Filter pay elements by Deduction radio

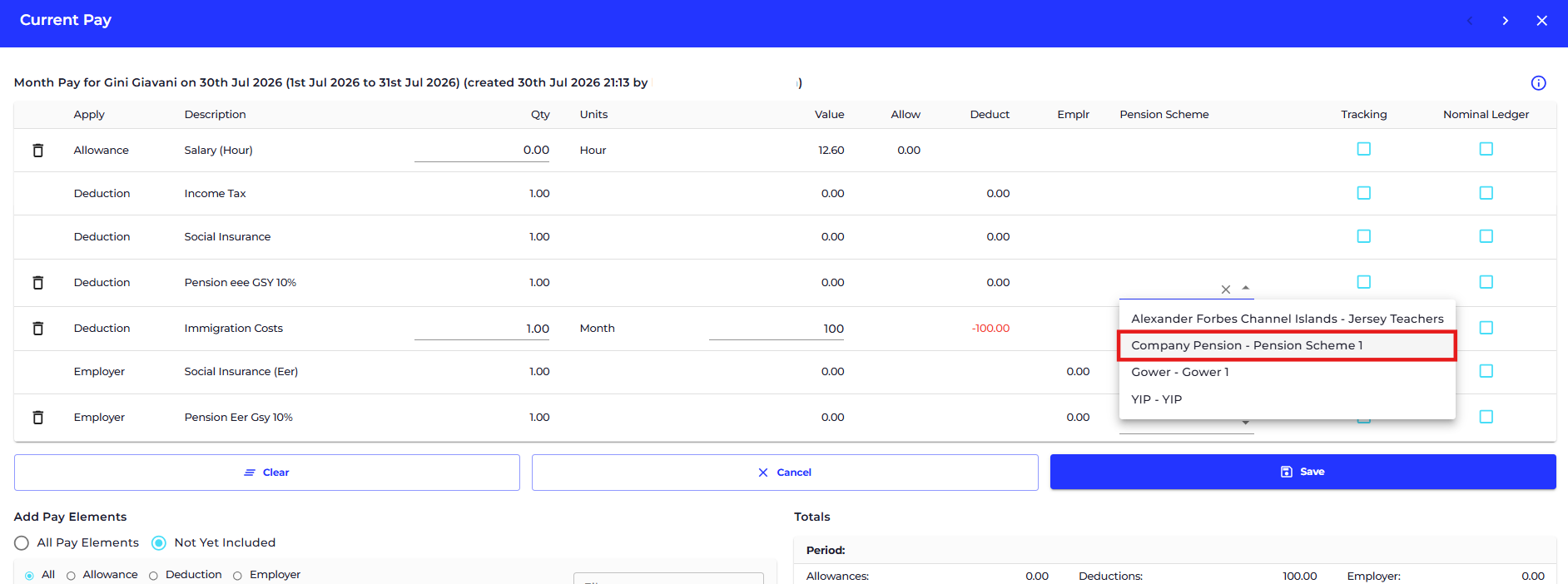pos(153,576)
